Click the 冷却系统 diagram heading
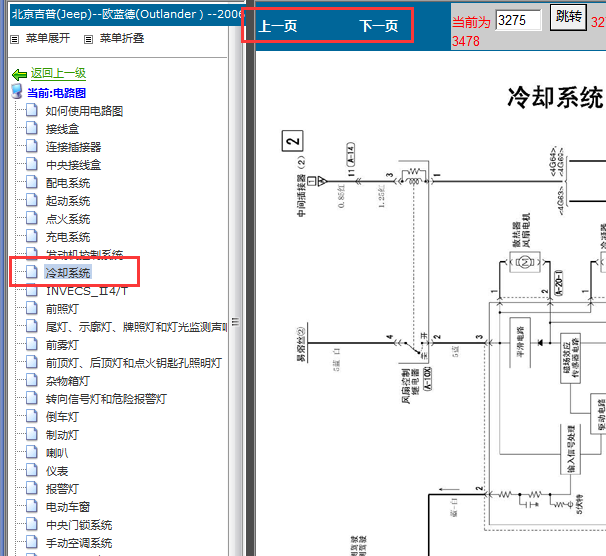606x556 pixels. 555,97
